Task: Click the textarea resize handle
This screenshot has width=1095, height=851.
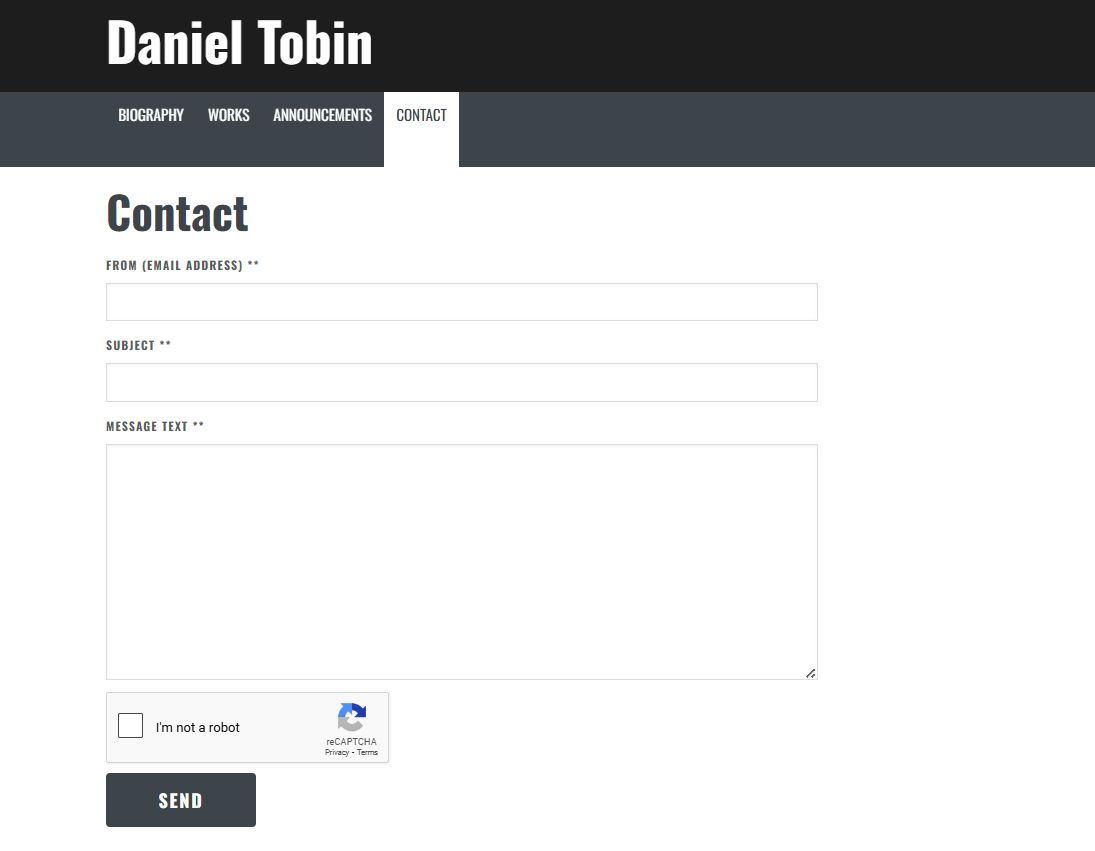Action: tap(811, 673)
